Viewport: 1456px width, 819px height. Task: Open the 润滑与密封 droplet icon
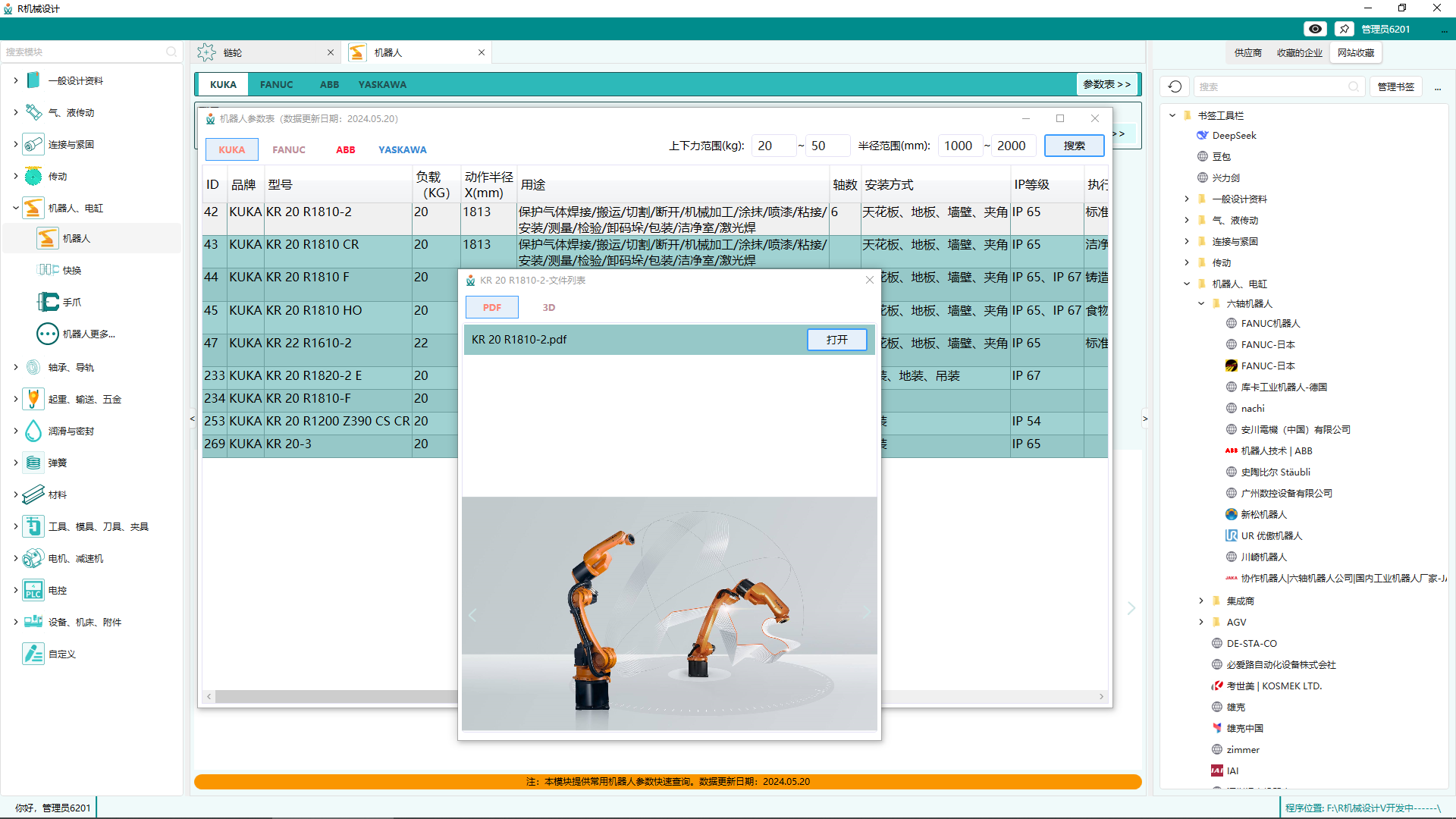tap(33, 431)
